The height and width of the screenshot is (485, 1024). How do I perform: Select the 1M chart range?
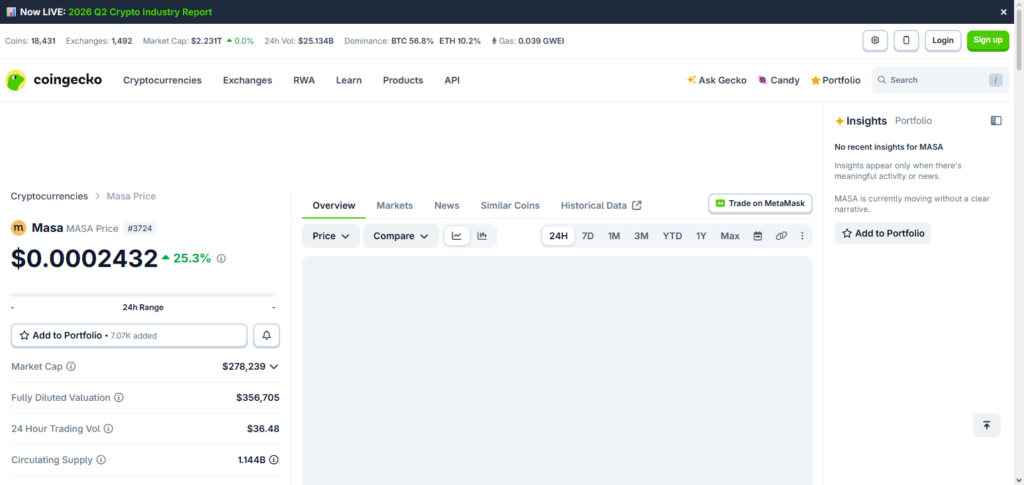coord(614,236)
